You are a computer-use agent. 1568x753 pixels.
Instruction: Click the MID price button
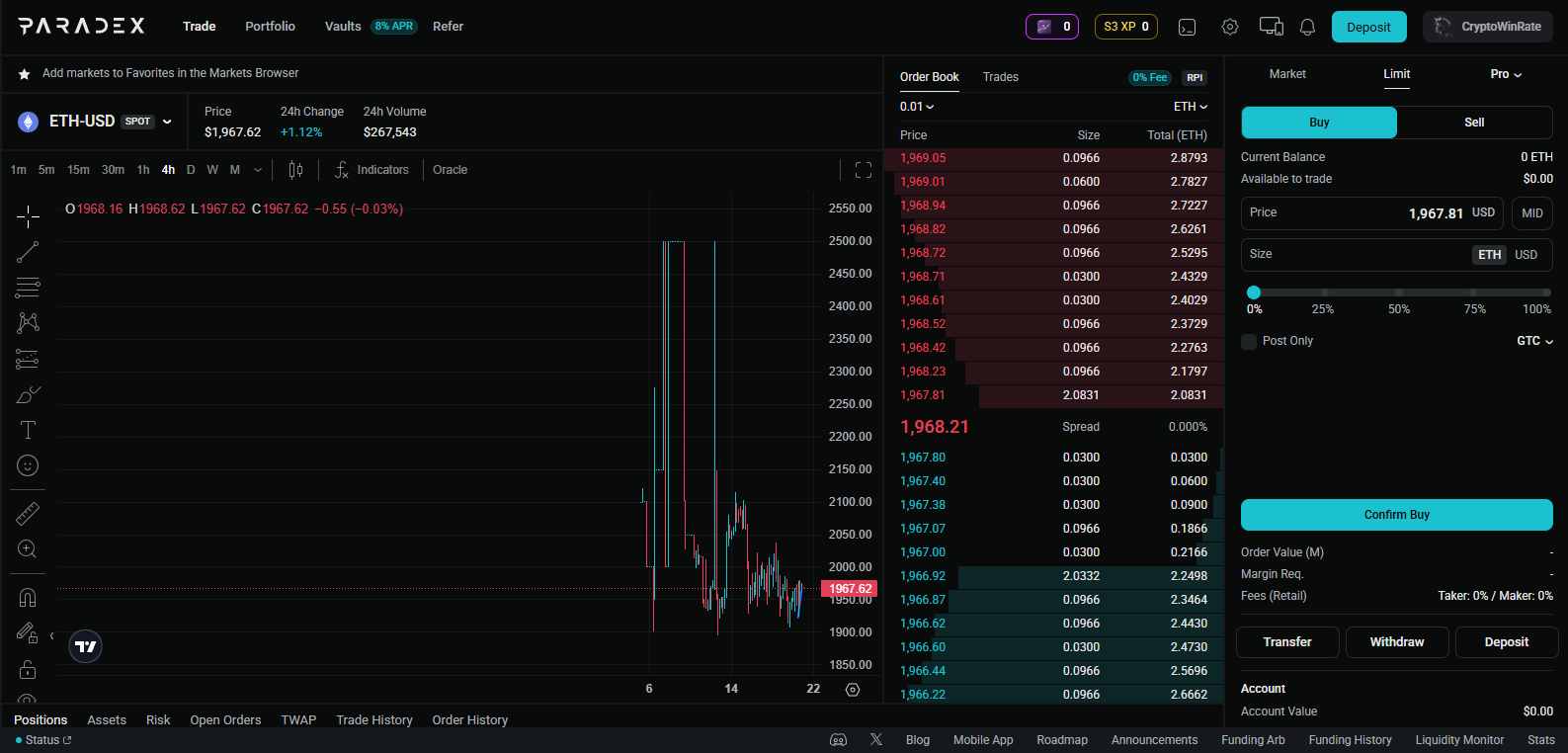click(x=1532, y=213)
